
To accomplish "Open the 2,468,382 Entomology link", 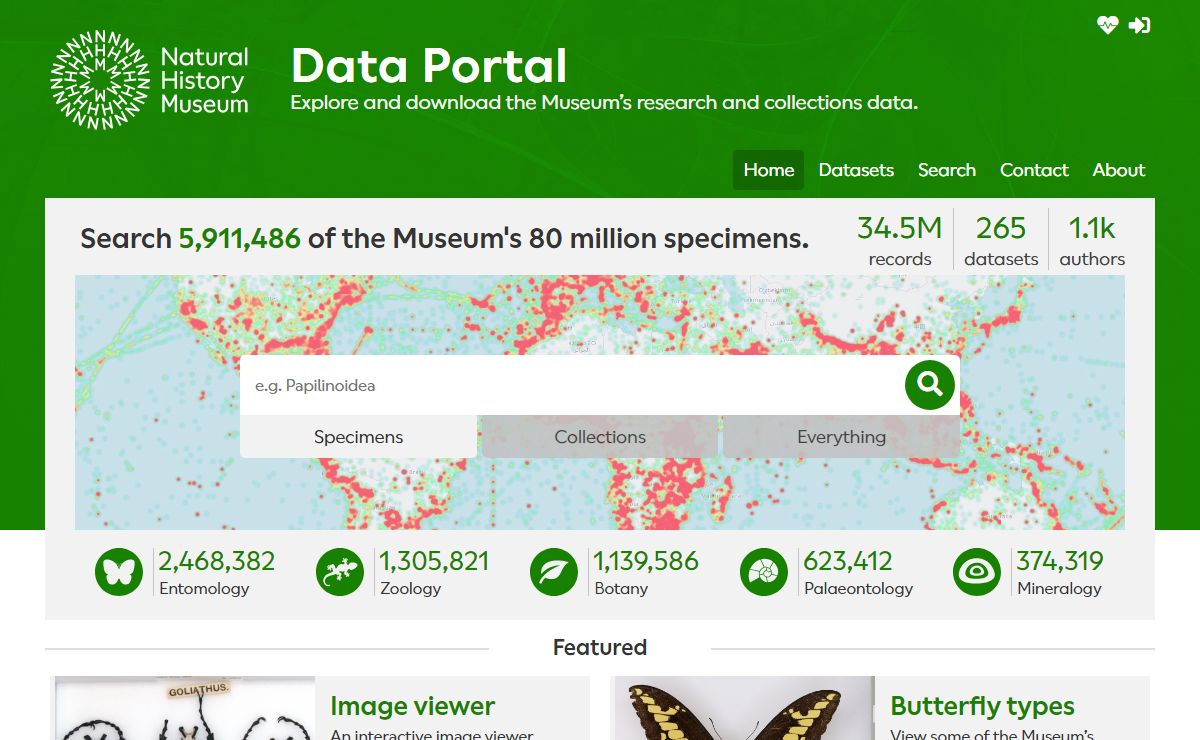I will 216,573.
